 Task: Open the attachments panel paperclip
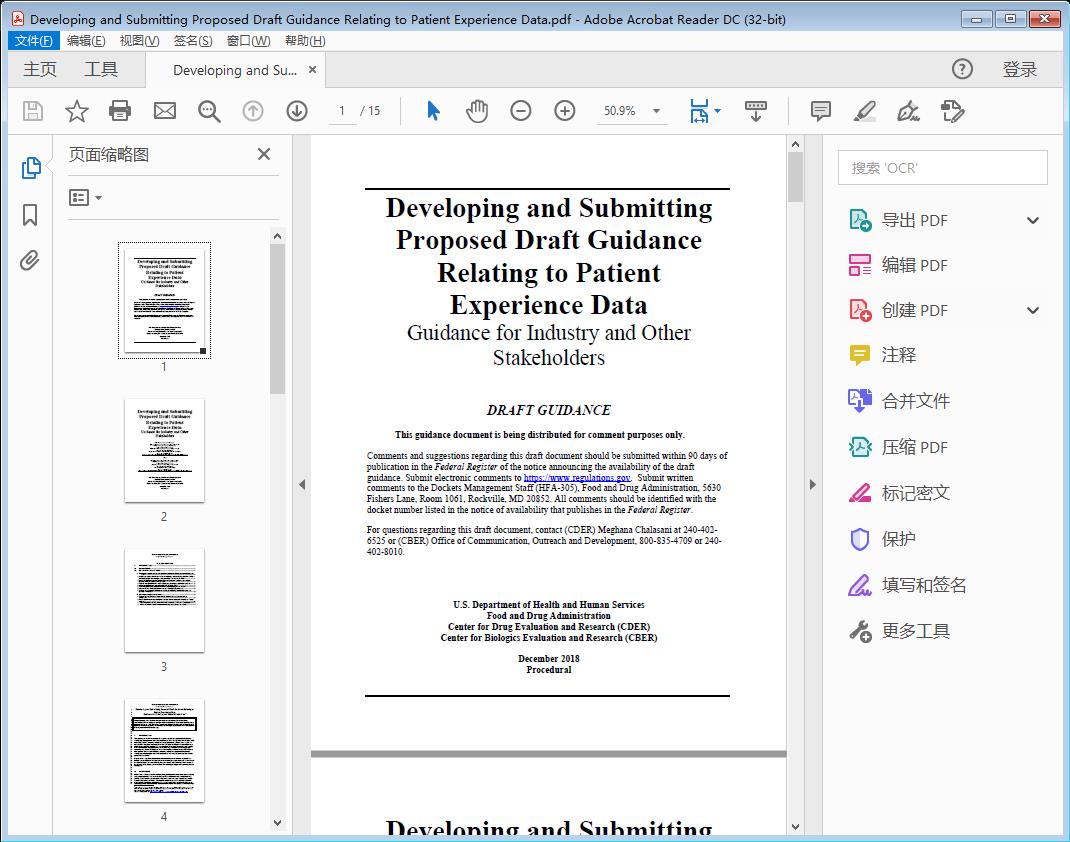pos(29,260)
